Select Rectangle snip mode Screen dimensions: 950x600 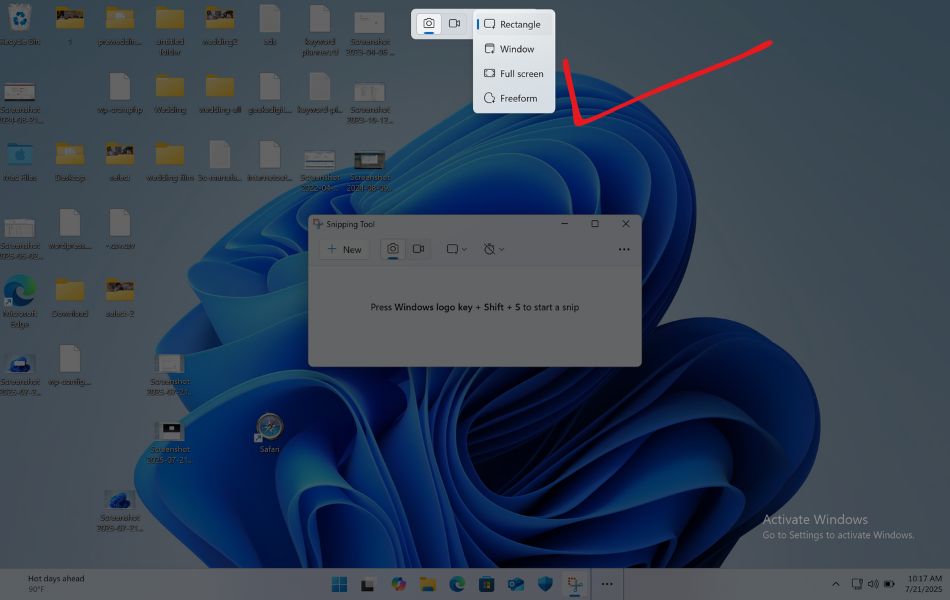(x=514, y=23)
